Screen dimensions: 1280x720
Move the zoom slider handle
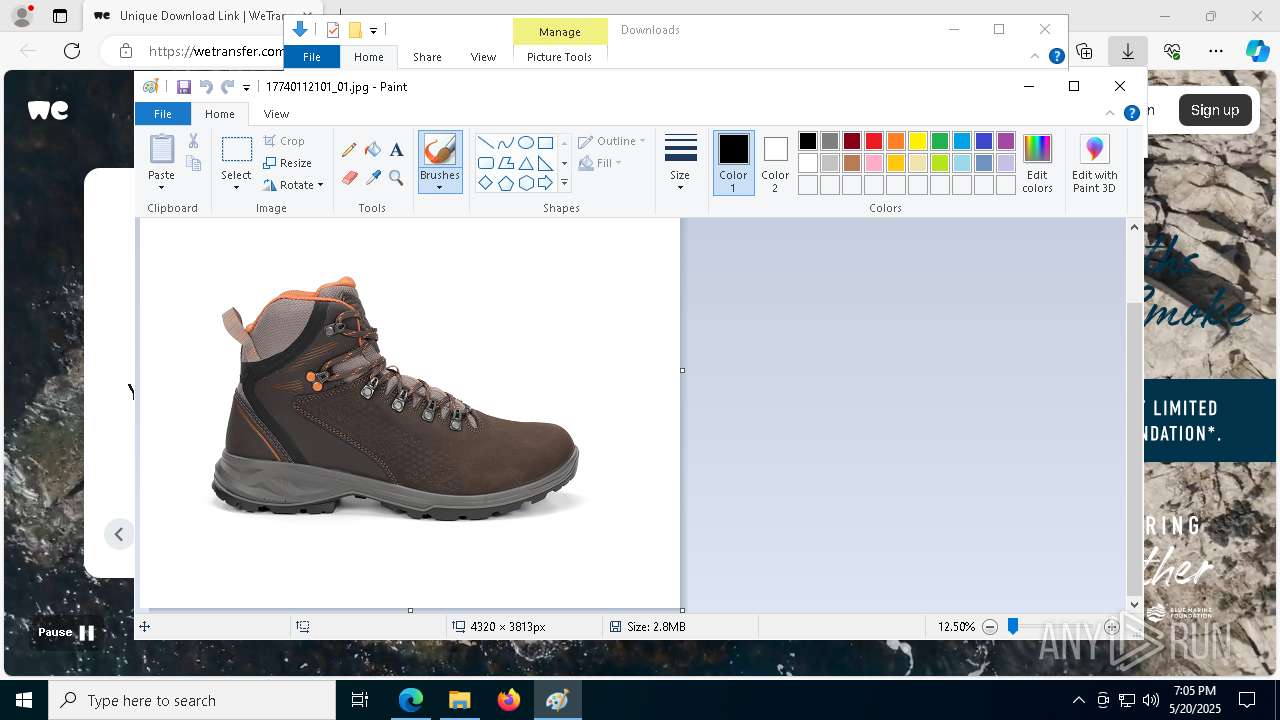point(1013,627)
